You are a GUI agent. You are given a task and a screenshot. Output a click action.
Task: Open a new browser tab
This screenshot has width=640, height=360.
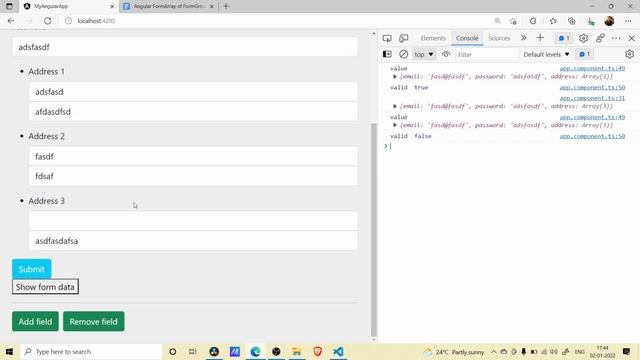pyautogui.click(x=226, y=6)
